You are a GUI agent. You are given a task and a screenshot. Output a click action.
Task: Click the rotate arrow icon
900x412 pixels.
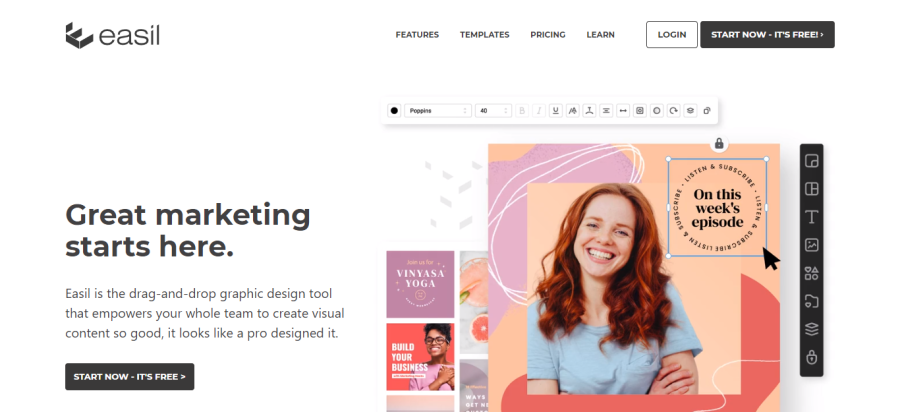(673, 111)
